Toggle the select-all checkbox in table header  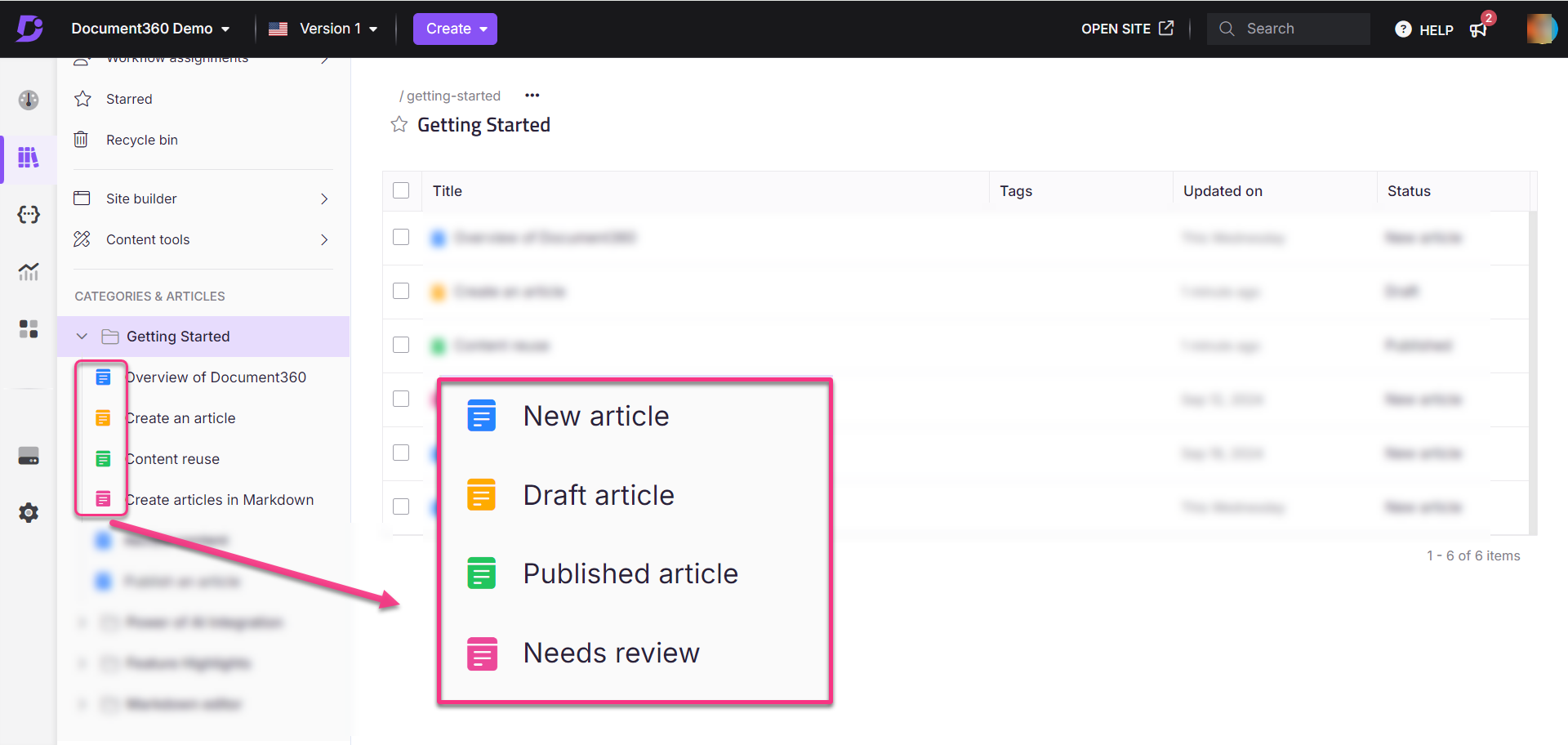tap(401, 190)
